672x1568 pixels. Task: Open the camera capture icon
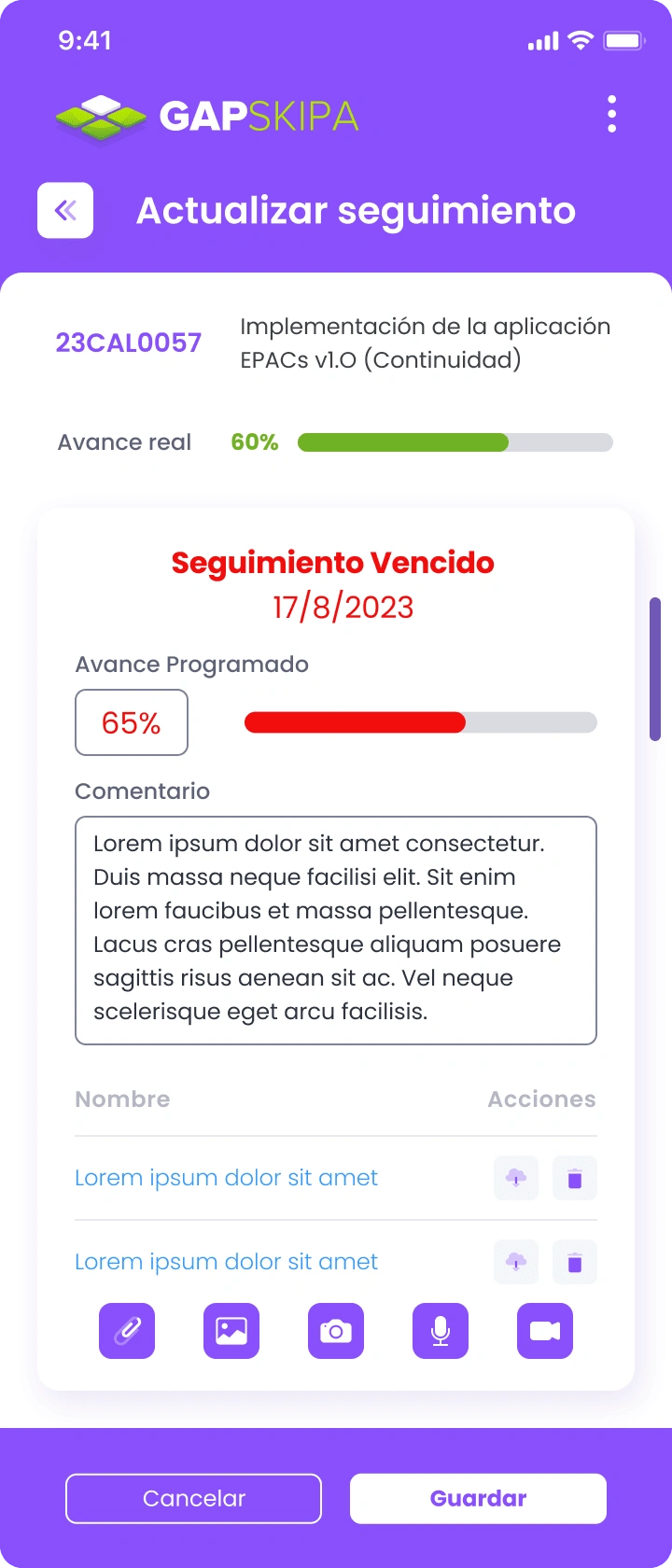tap(336, 1331)
